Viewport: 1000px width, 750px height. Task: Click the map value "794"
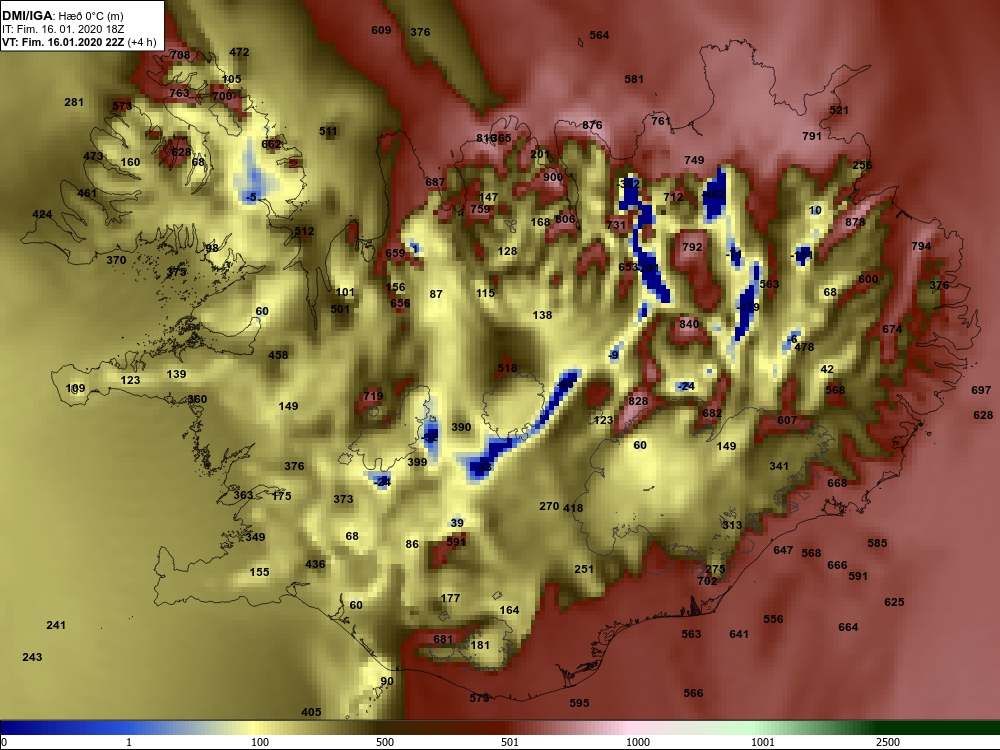(x=921, y=246)
